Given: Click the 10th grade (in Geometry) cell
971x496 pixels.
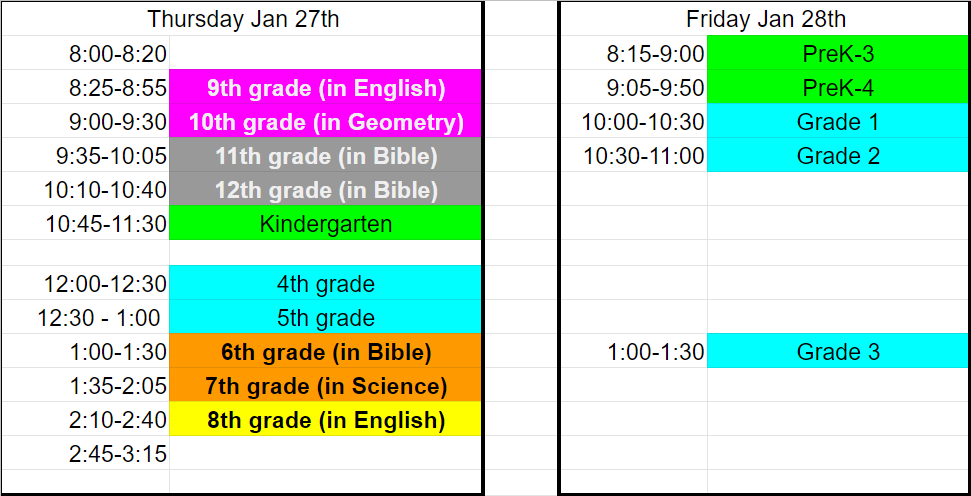Looking at the screenshot, I should (326, 122).
